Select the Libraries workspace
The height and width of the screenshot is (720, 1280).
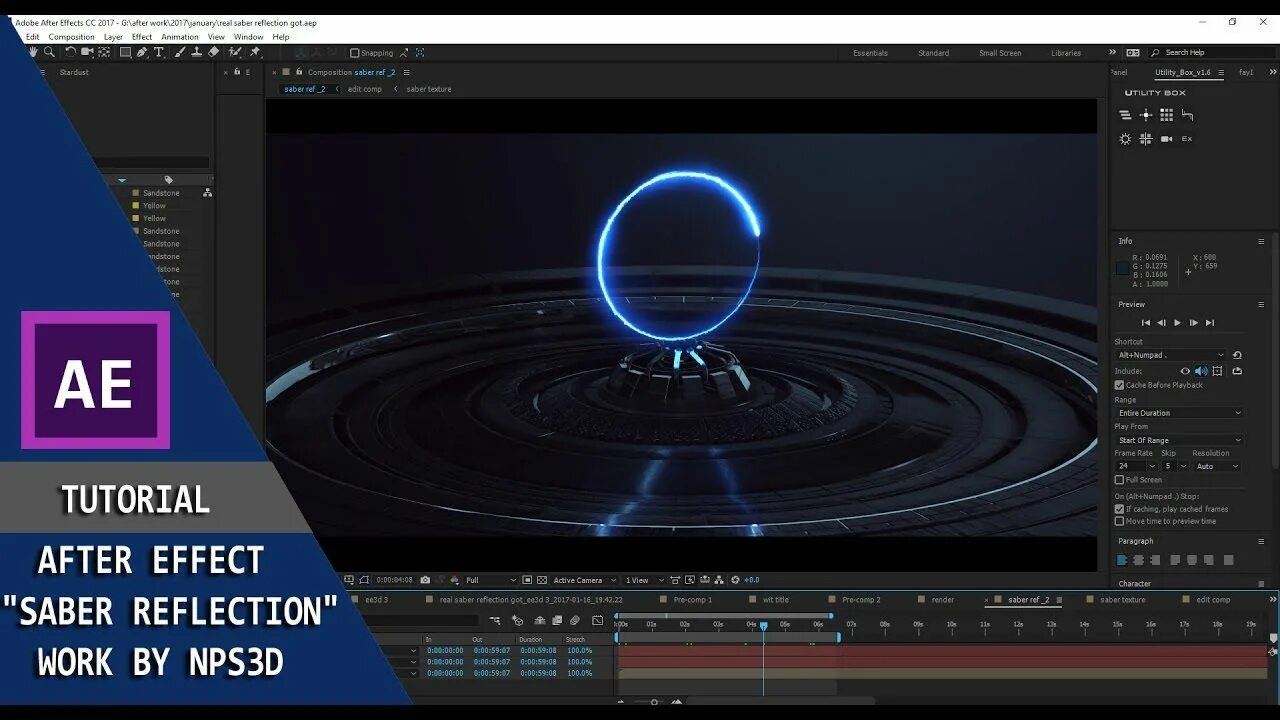[x=1066, y=53]
